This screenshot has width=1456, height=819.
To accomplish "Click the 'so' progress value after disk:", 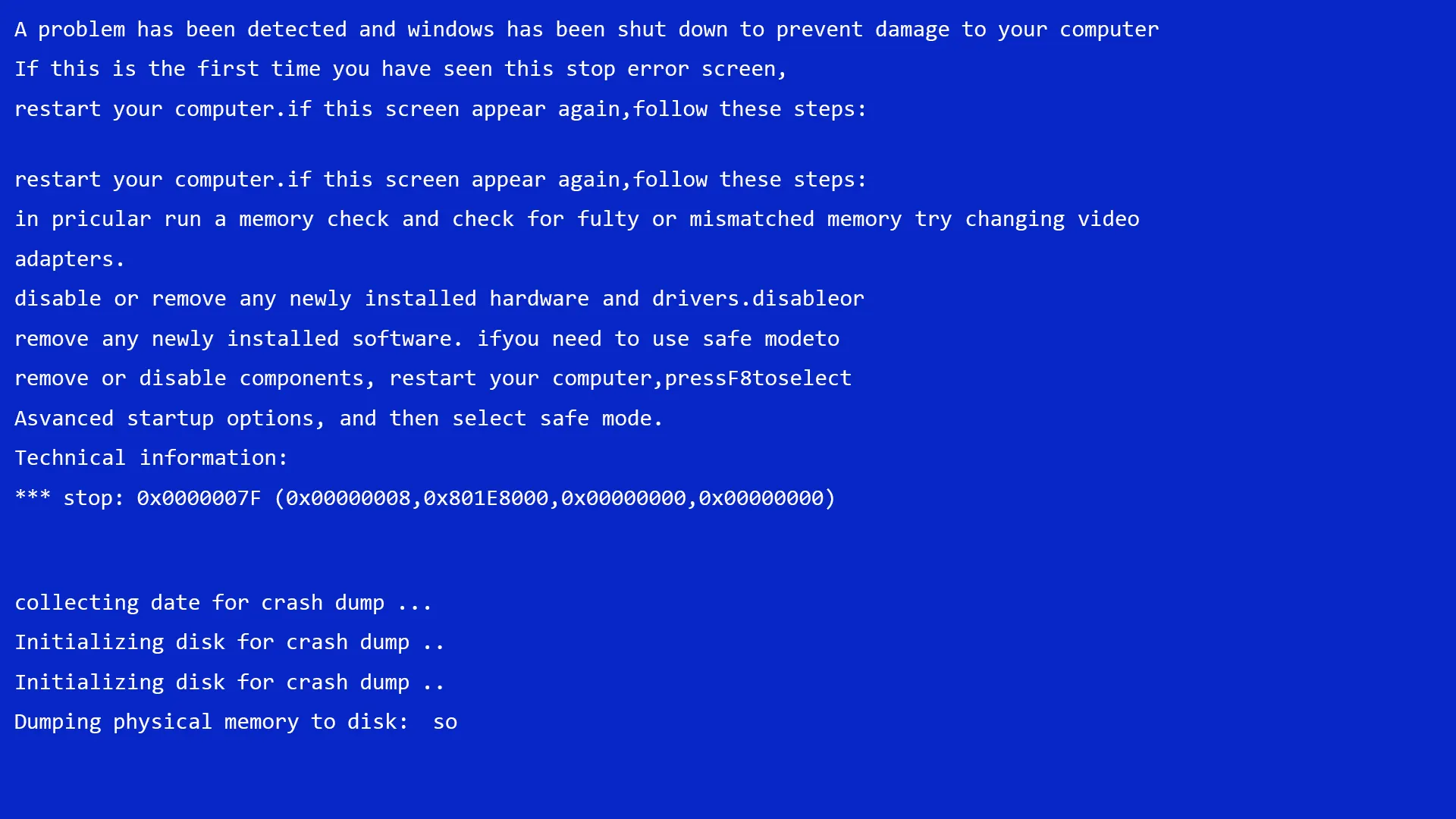I will pos(445,723).
